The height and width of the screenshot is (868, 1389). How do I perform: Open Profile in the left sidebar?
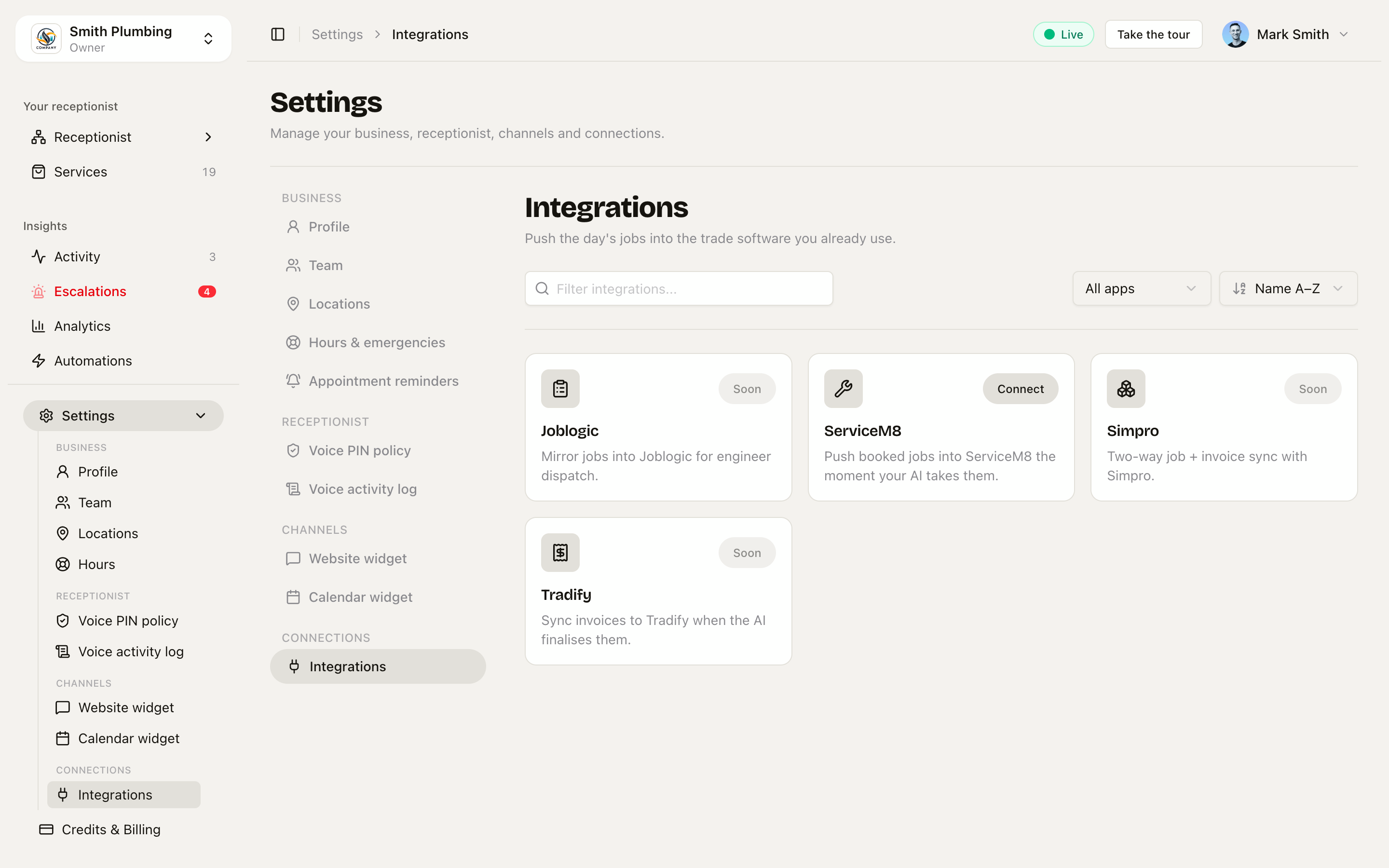(124, 472)
